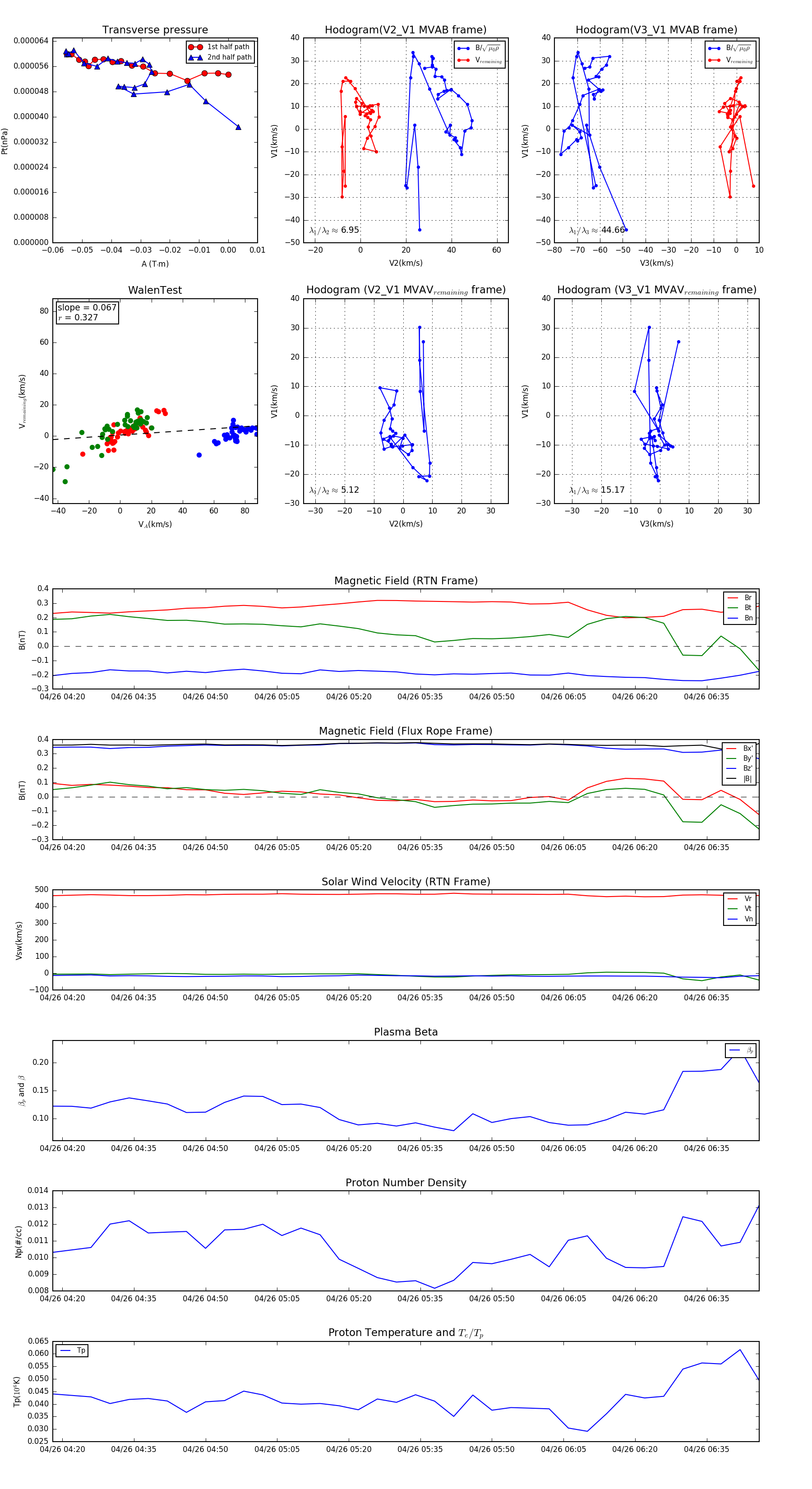This screenshot has width=812, height=1489.
Task: Click the 'WalenTest' plot title
Action: 155,290
